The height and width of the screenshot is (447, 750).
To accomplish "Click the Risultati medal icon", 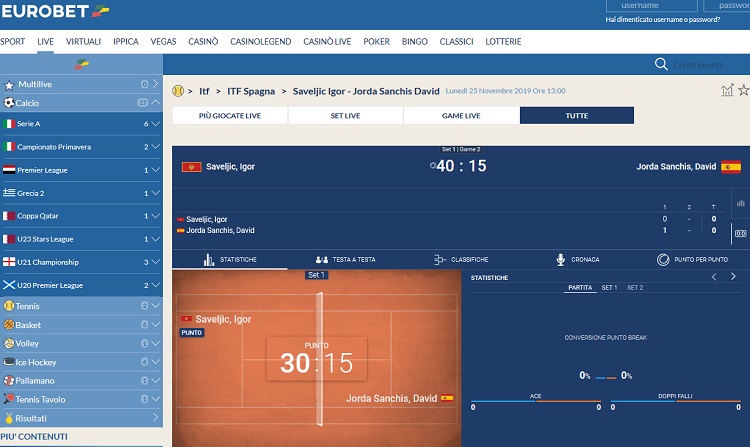I will click(x=9, y=418).
